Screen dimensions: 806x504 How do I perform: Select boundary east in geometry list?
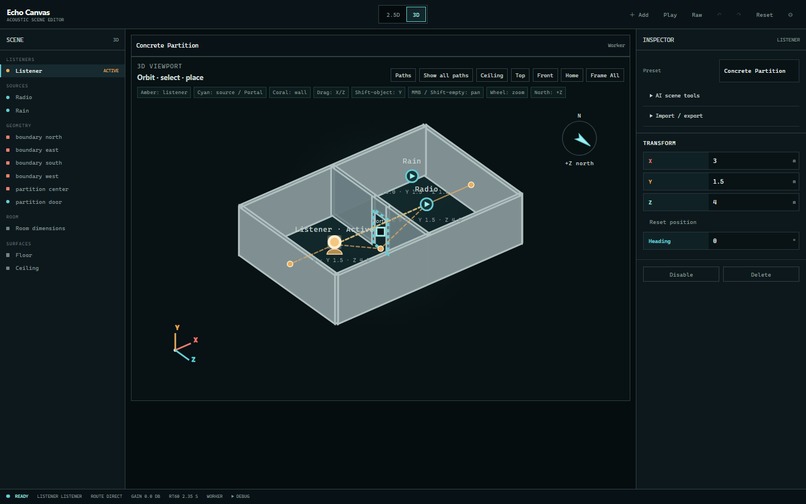(x=62, y=150)
